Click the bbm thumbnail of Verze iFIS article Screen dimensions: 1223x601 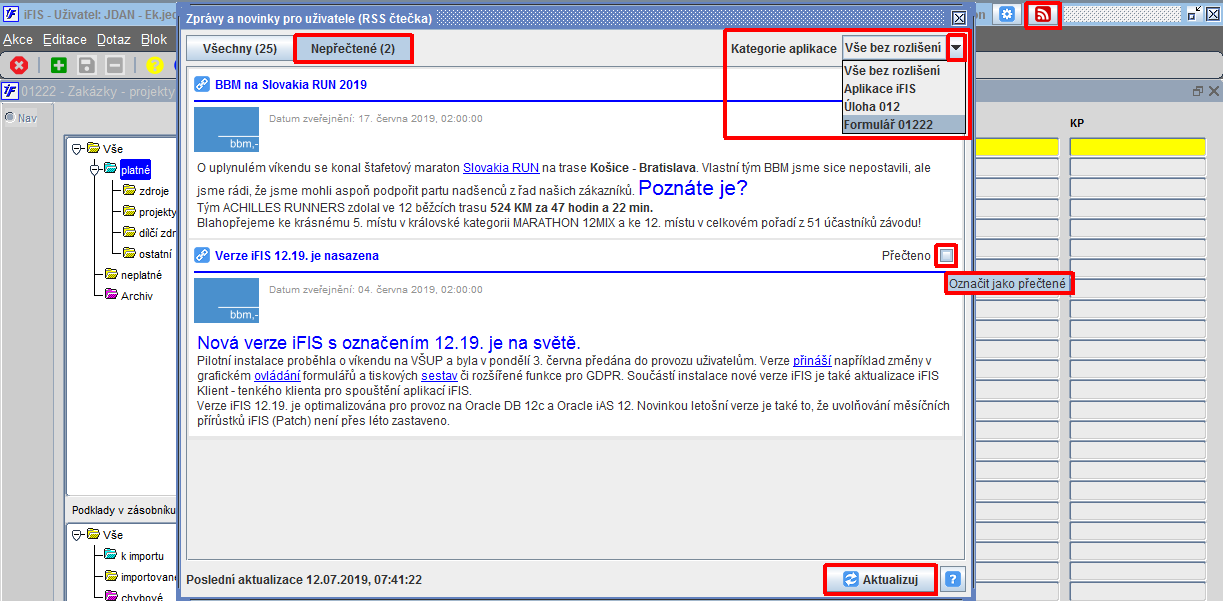226,299
